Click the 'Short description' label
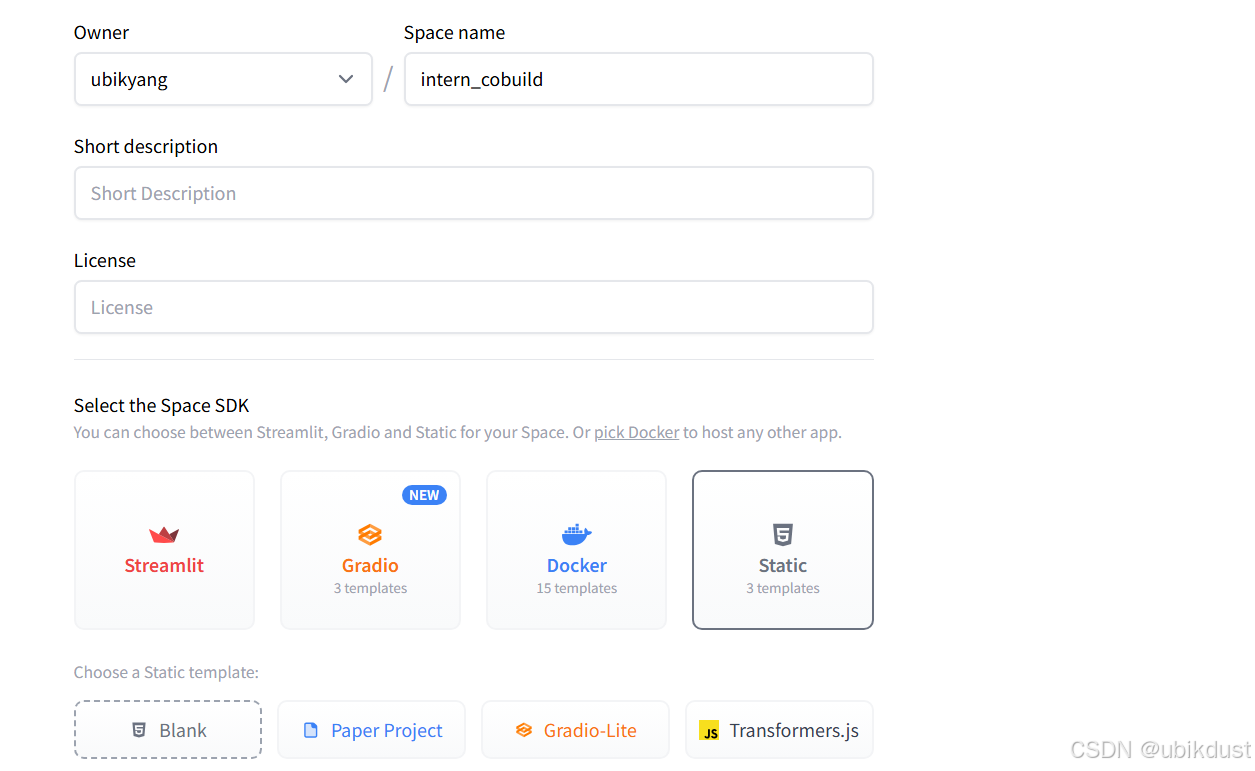 pyautogui.click(x=146, y=147)
